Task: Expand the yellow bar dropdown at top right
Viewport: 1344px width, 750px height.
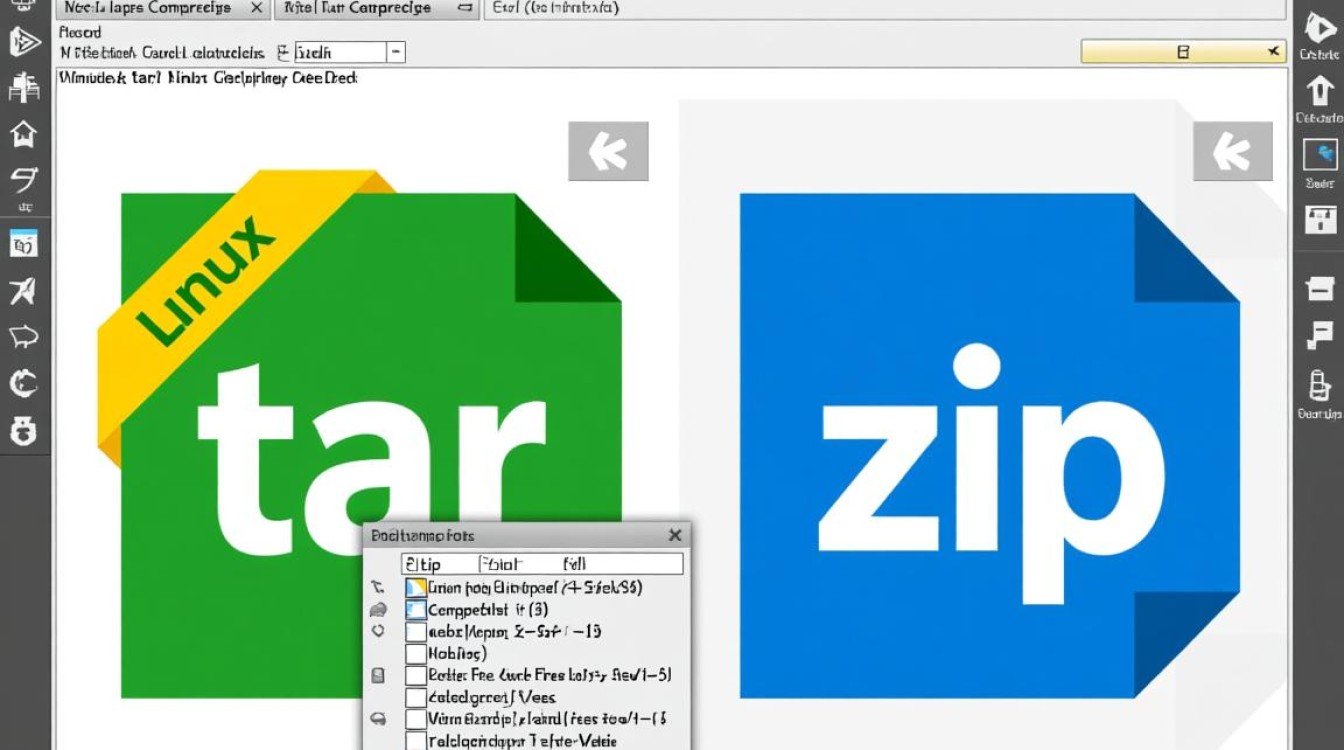Action: coord(1273,52)
